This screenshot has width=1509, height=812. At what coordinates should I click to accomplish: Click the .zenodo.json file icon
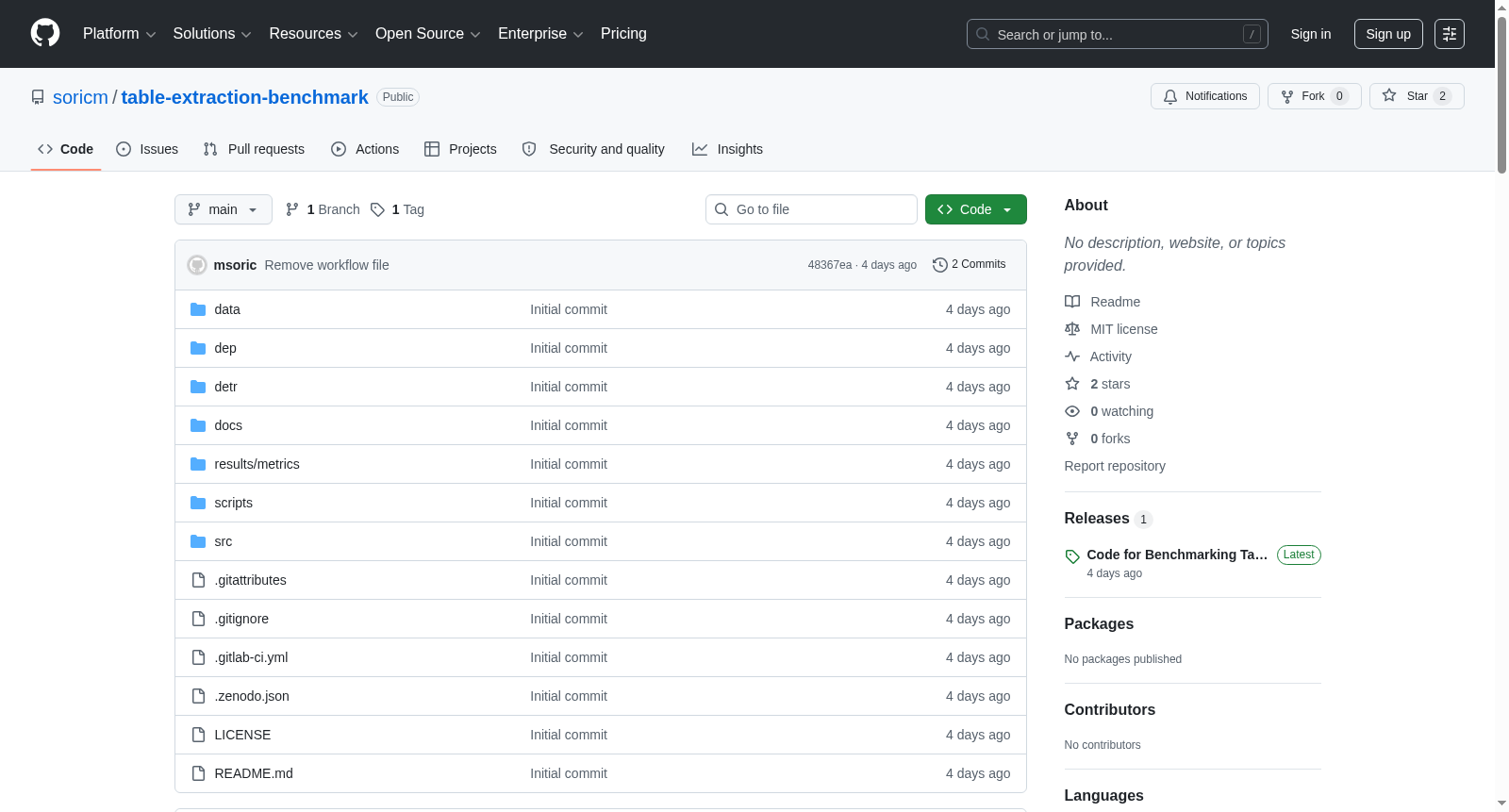pos(198,696)
